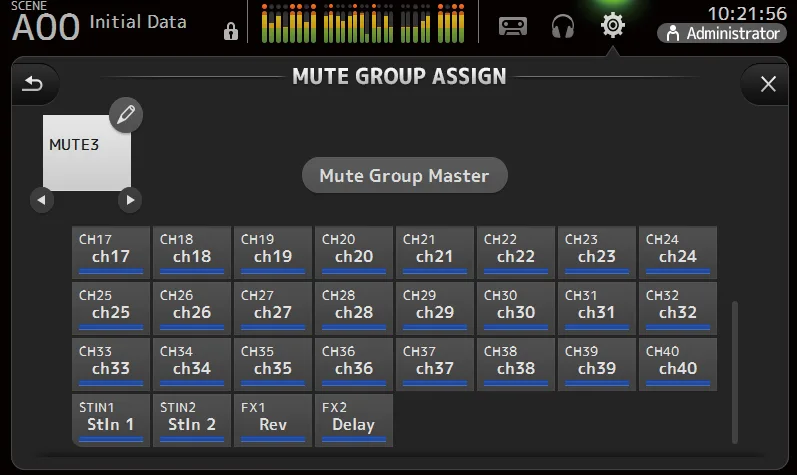Open the Administrator user button

pyautogui.click(x=722, y=34)
